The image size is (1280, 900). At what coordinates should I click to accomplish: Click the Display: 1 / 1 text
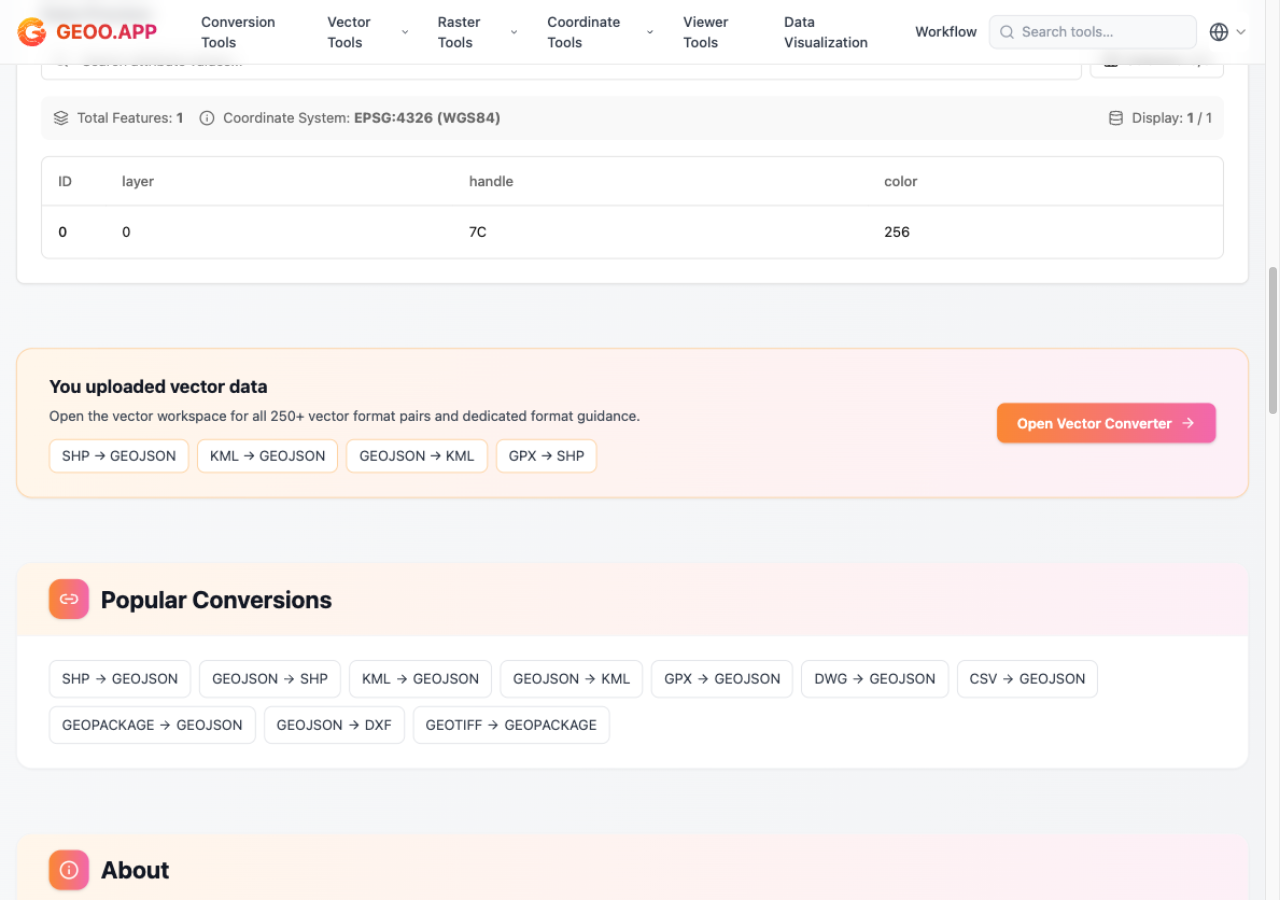(x=1172, y=118)
